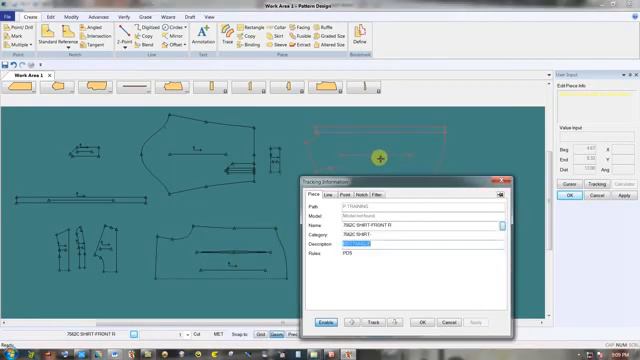Viewport: 640px width, 360px height.
Task: Select the Trace piece tool
Action: tap(227, 35)
